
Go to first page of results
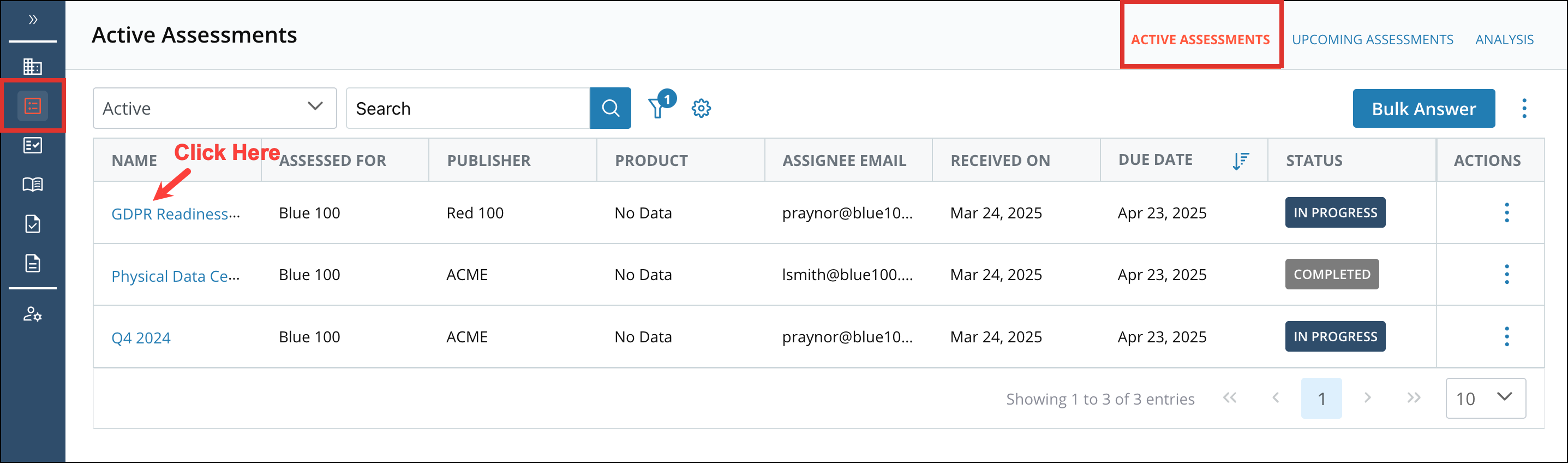pyautogui.click(x=1230, y=399)
